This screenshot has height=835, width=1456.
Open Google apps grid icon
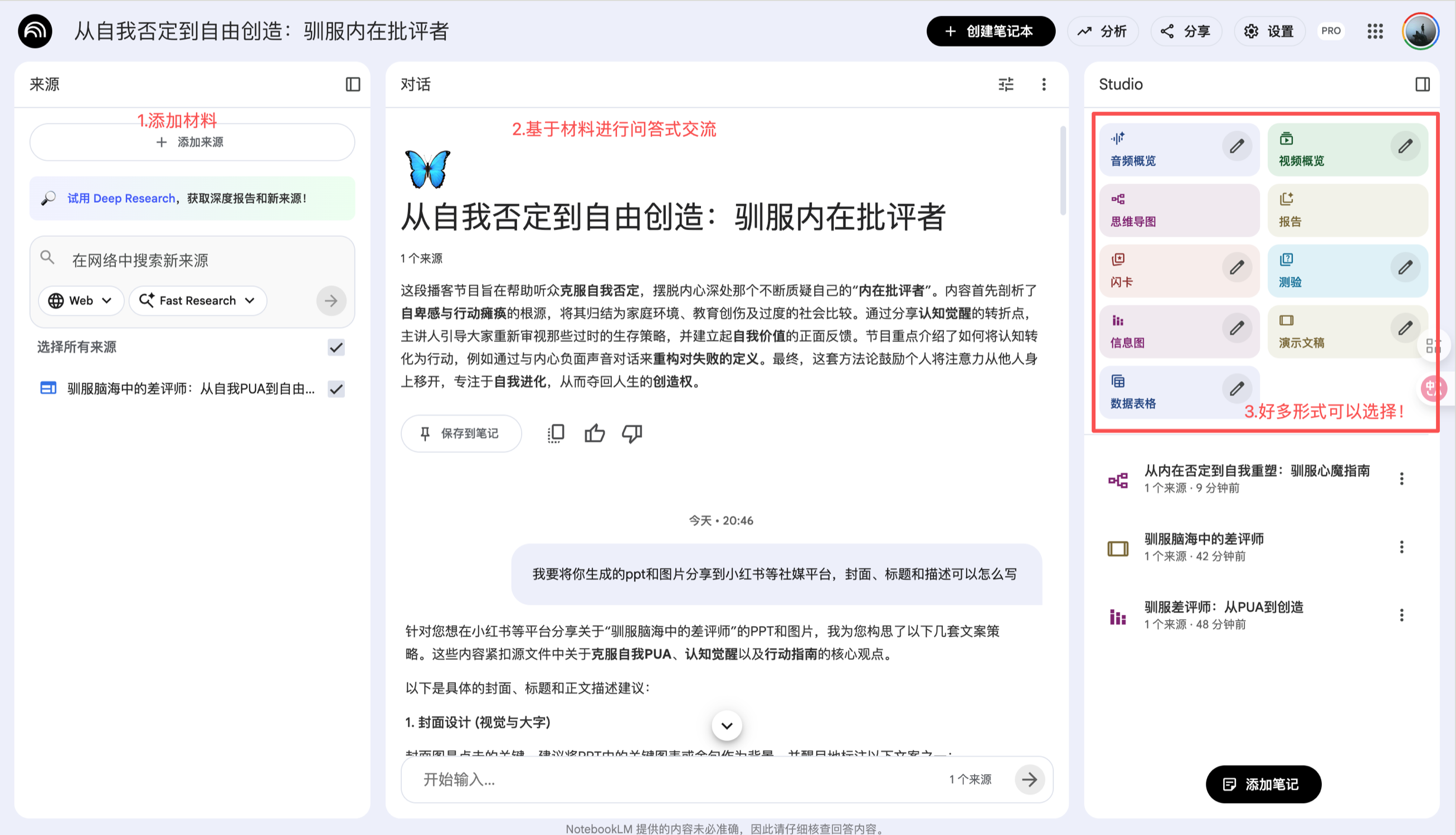(1375, 31)
